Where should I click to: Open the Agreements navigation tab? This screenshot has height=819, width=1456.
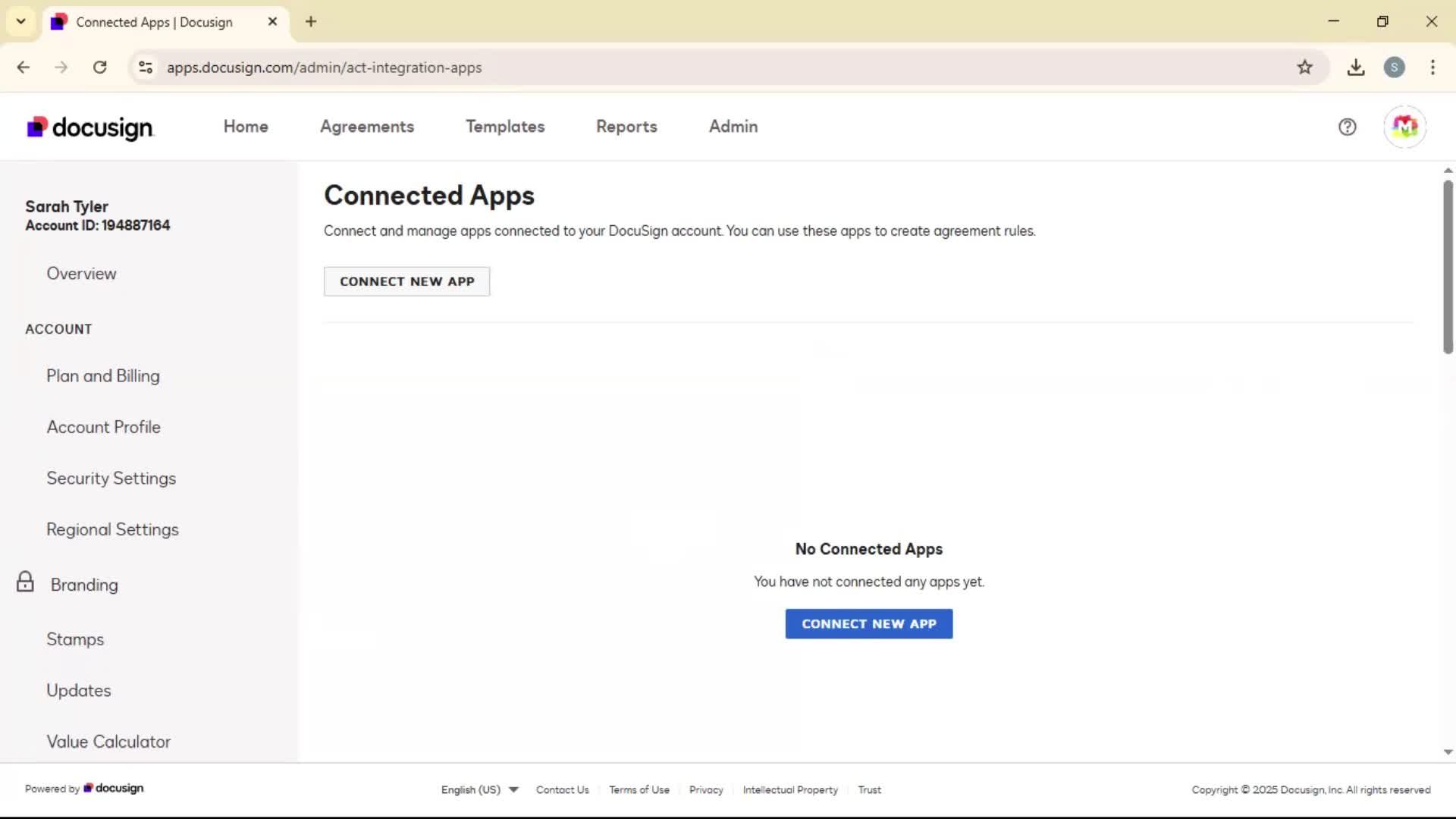(367, 127)
